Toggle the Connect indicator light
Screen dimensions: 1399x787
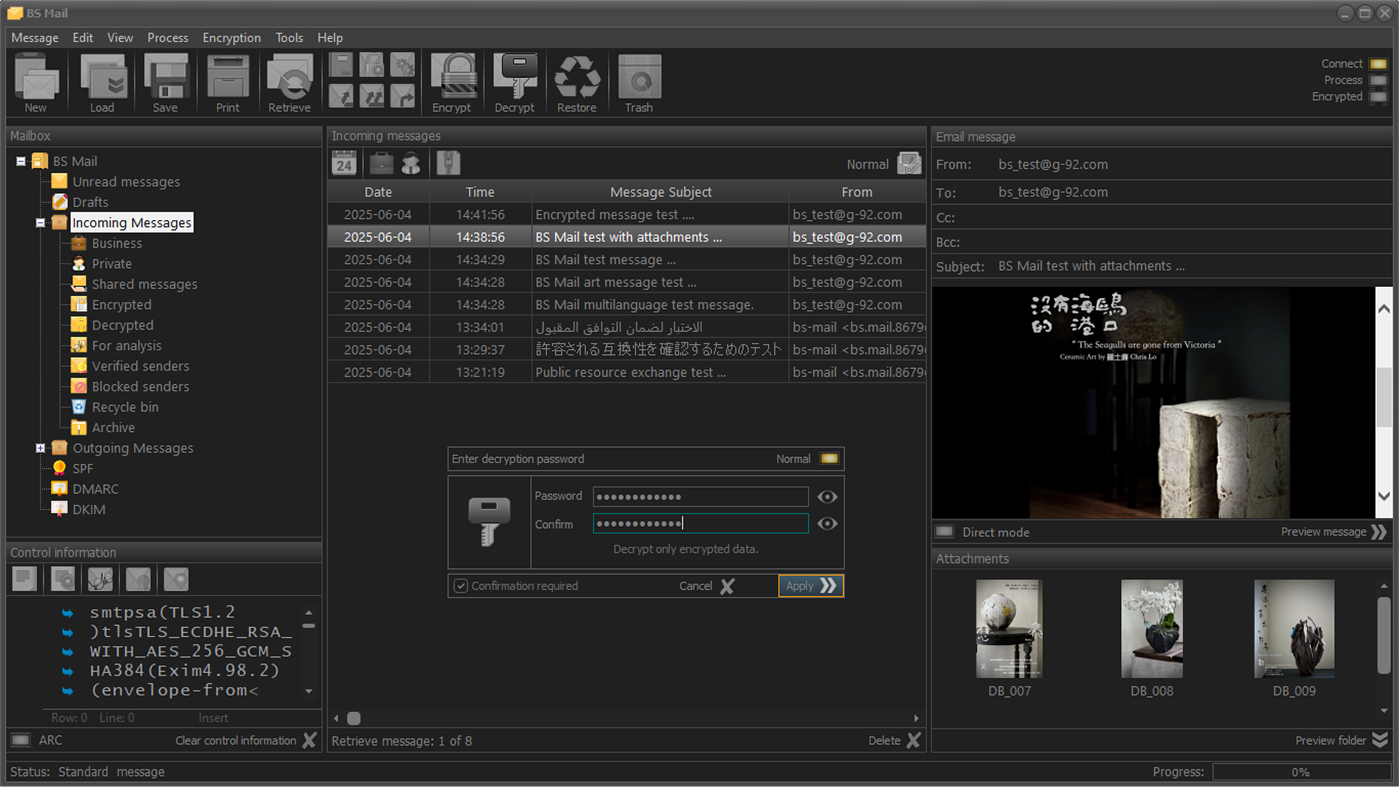coord(1378,64)
